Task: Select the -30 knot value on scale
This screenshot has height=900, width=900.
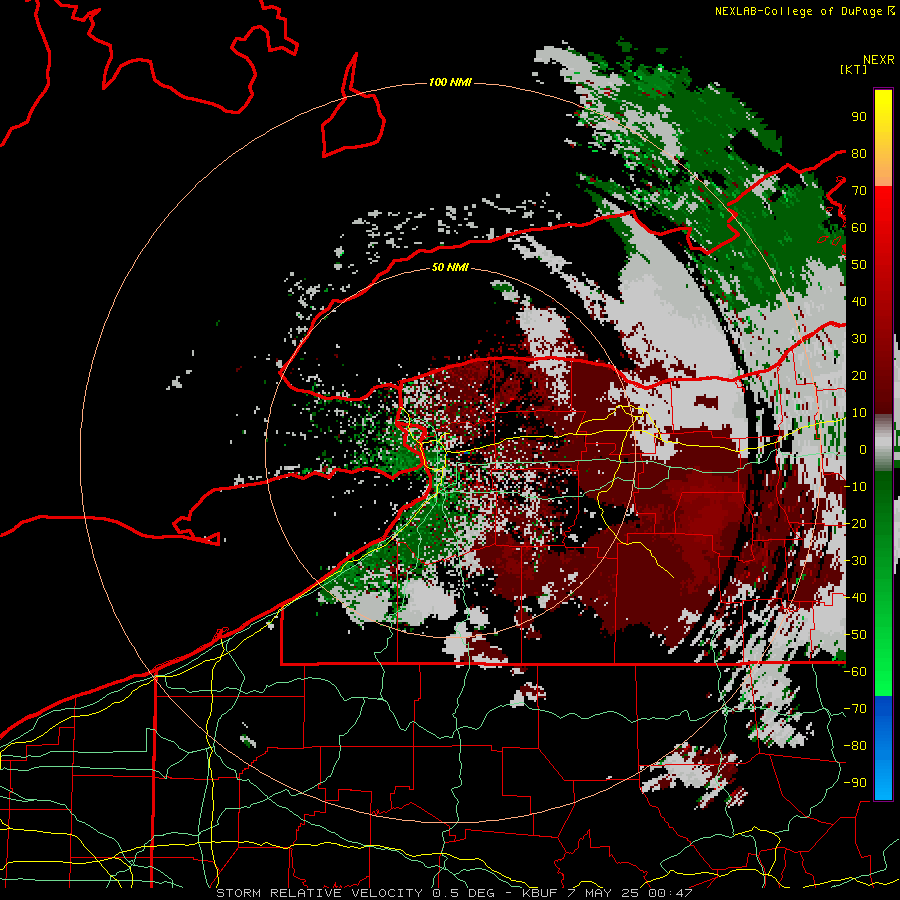Action: click(855, 561)
